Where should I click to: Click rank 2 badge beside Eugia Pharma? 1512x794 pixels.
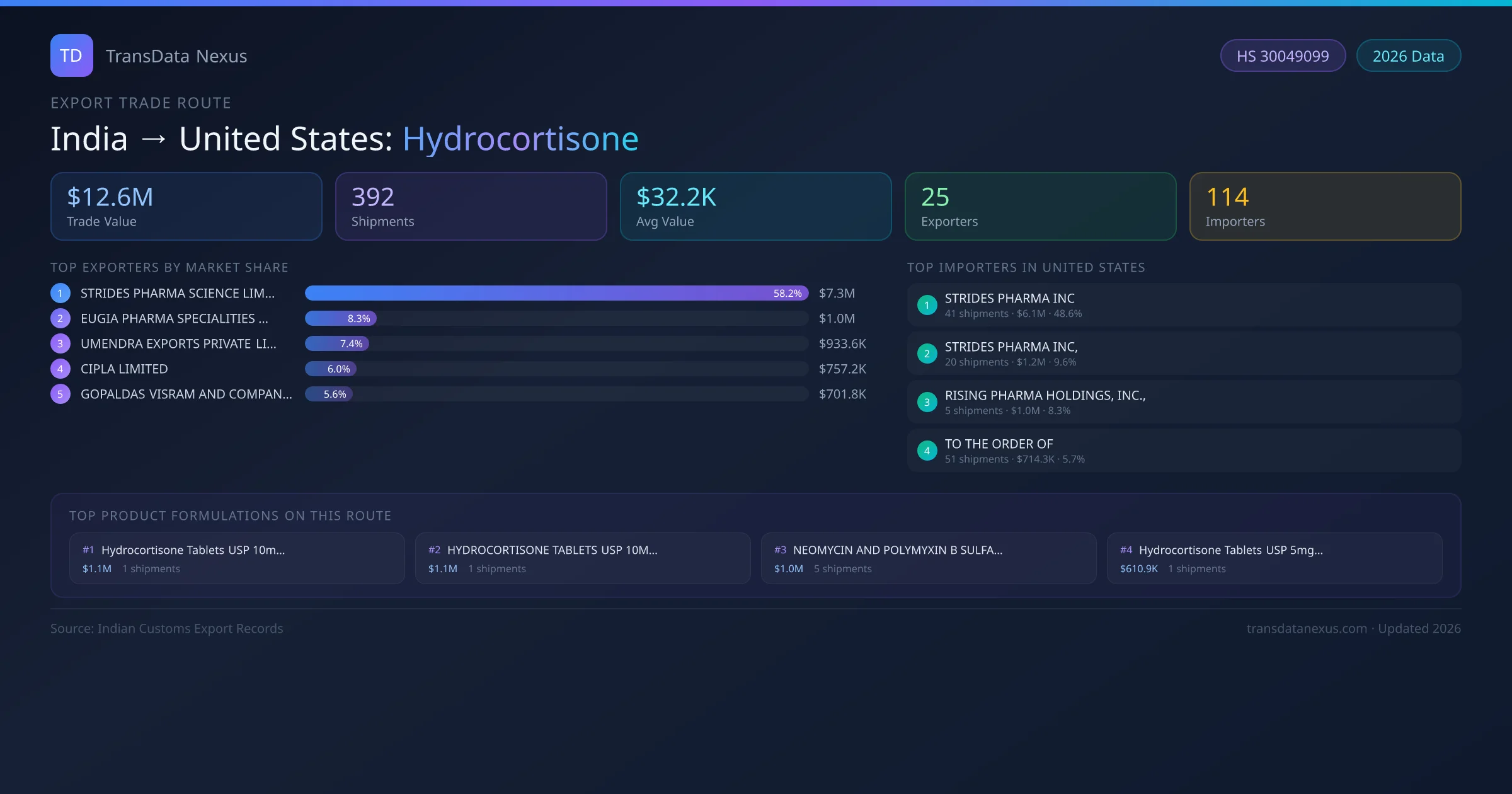tap(60, 318)
